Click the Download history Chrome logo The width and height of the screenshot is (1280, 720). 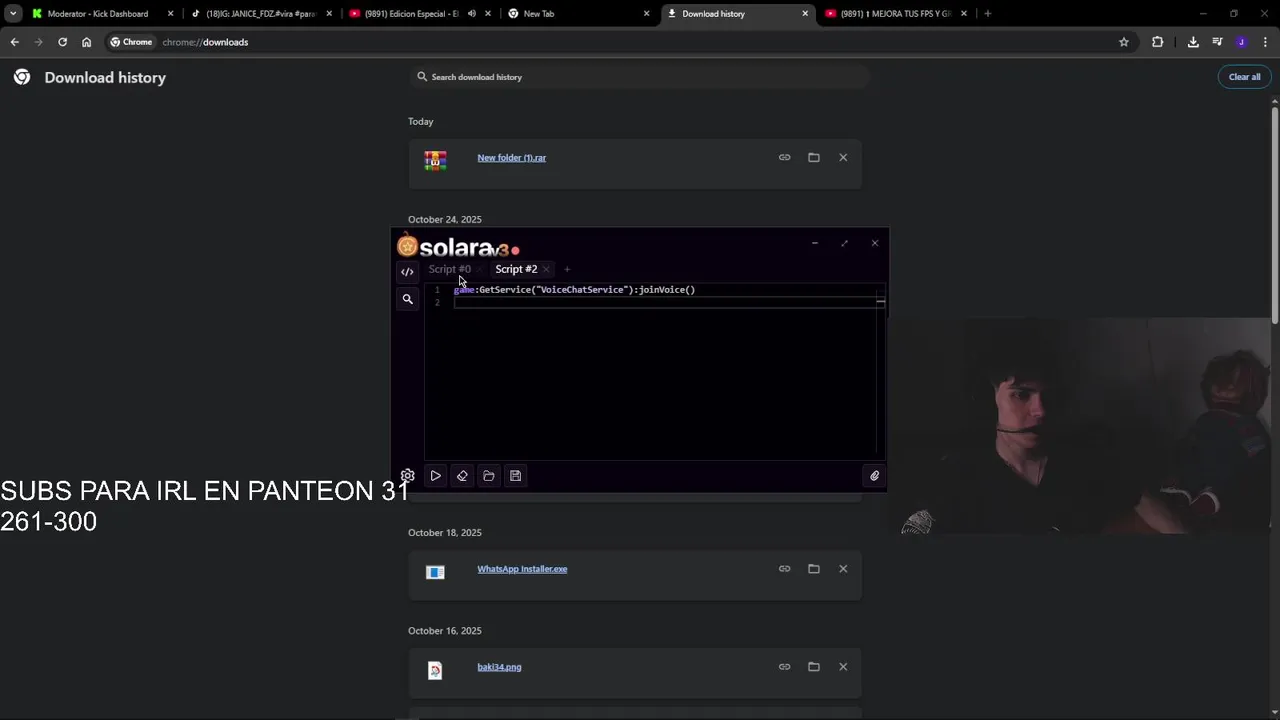(x=22, y=77)
